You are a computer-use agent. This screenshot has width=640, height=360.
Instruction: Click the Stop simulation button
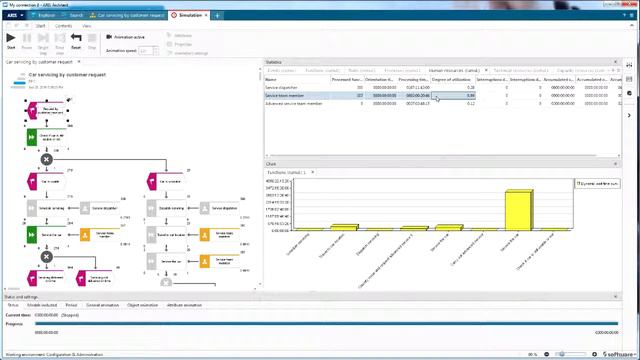click(x=92, y=41)
